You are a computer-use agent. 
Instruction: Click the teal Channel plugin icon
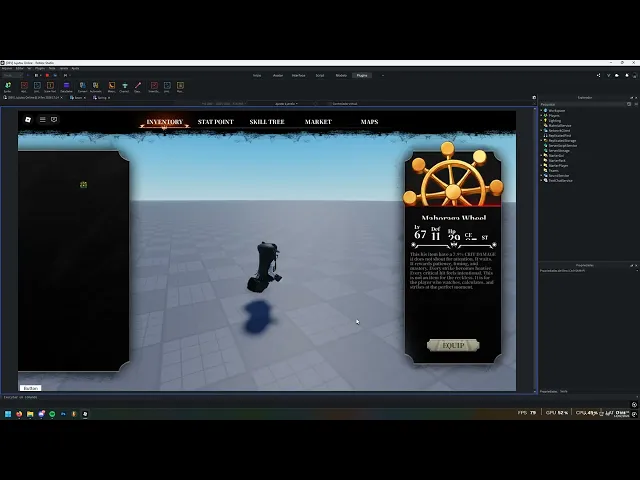(x=124, y=85)
